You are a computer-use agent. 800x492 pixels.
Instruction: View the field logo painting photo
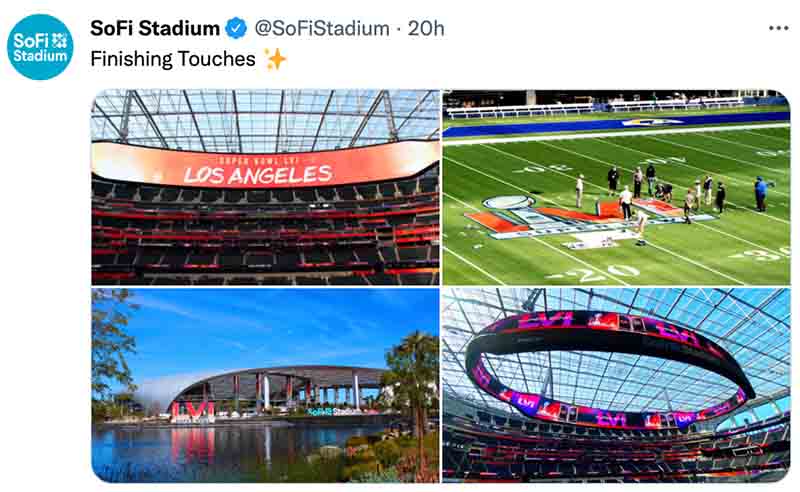(616, 187)
